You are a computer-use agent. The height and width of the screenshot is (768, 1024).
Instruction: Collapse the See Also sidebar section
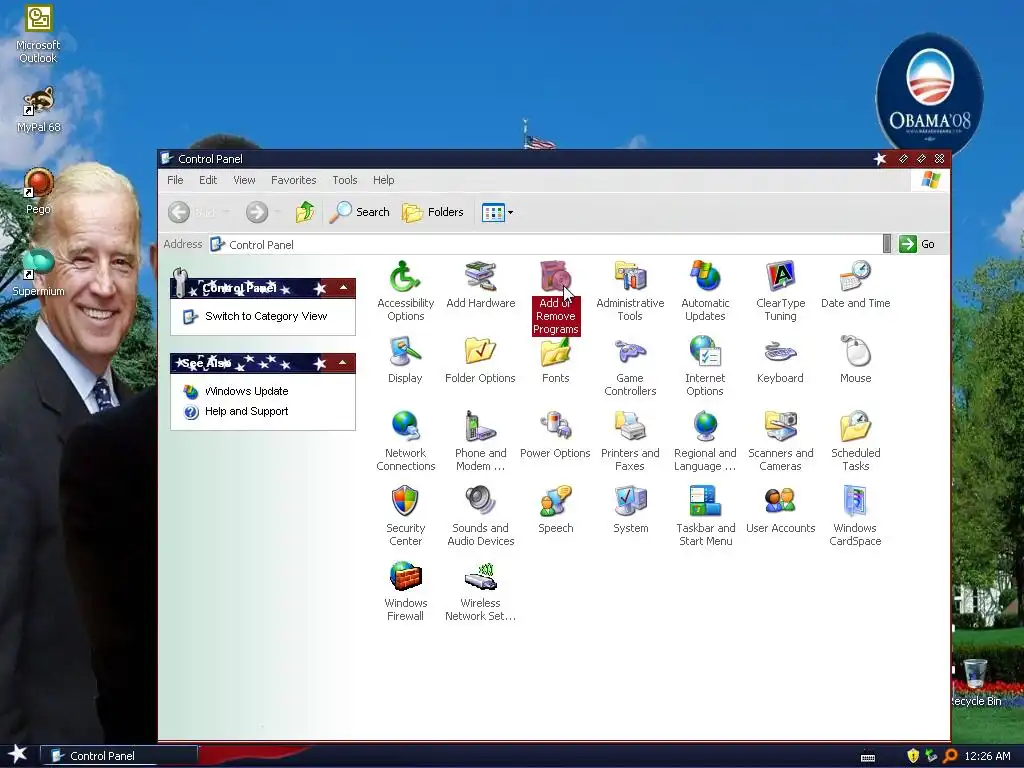point(343,362)
